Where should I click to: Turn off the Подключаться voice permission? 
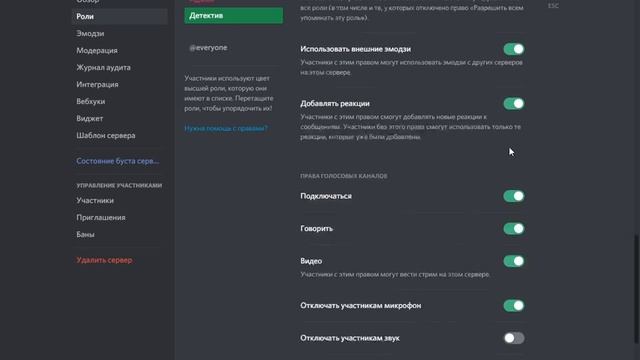513,196
